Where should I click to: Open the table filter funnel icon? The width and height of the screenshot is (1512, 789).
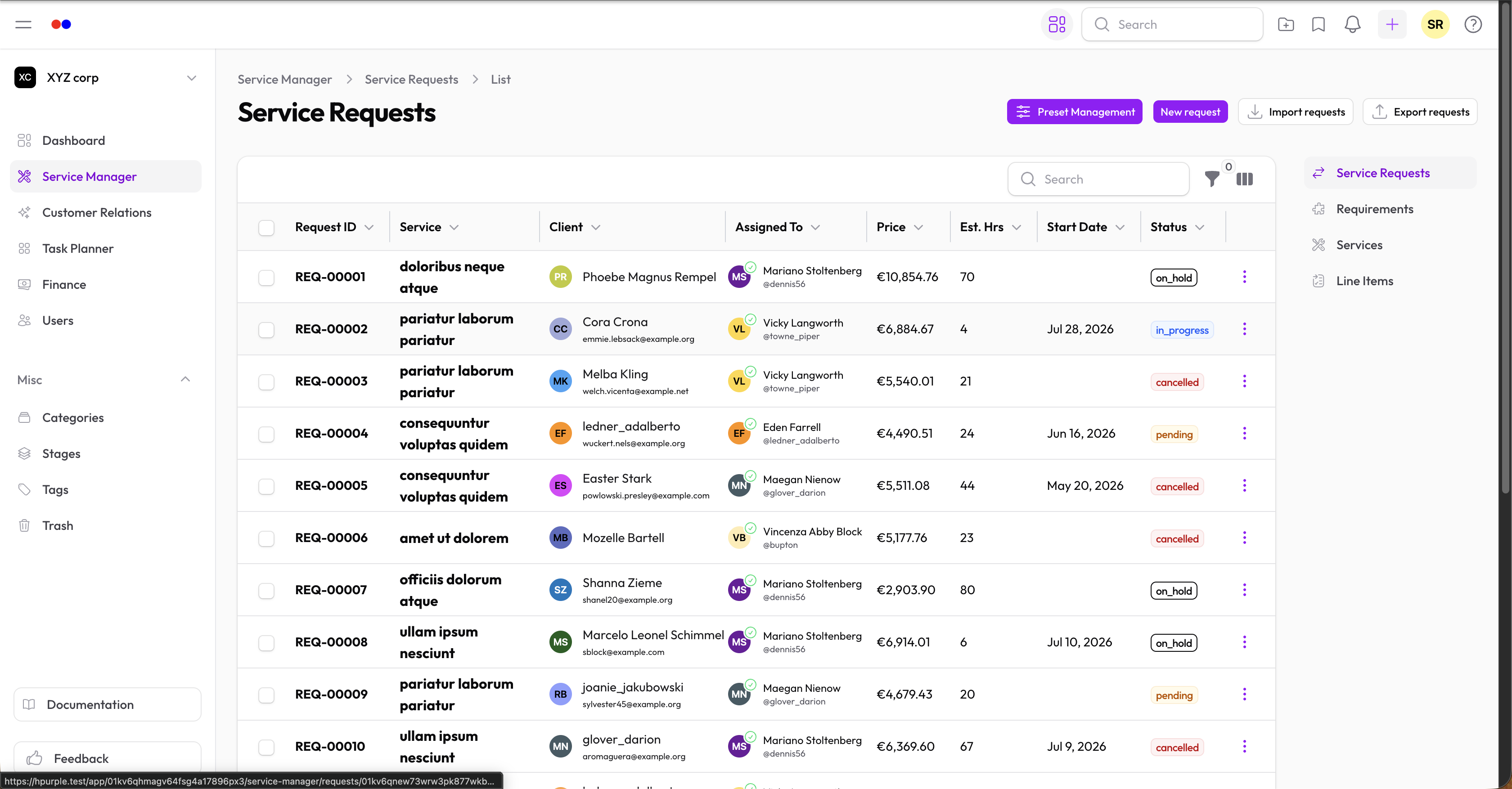[x=1212, y=179]
